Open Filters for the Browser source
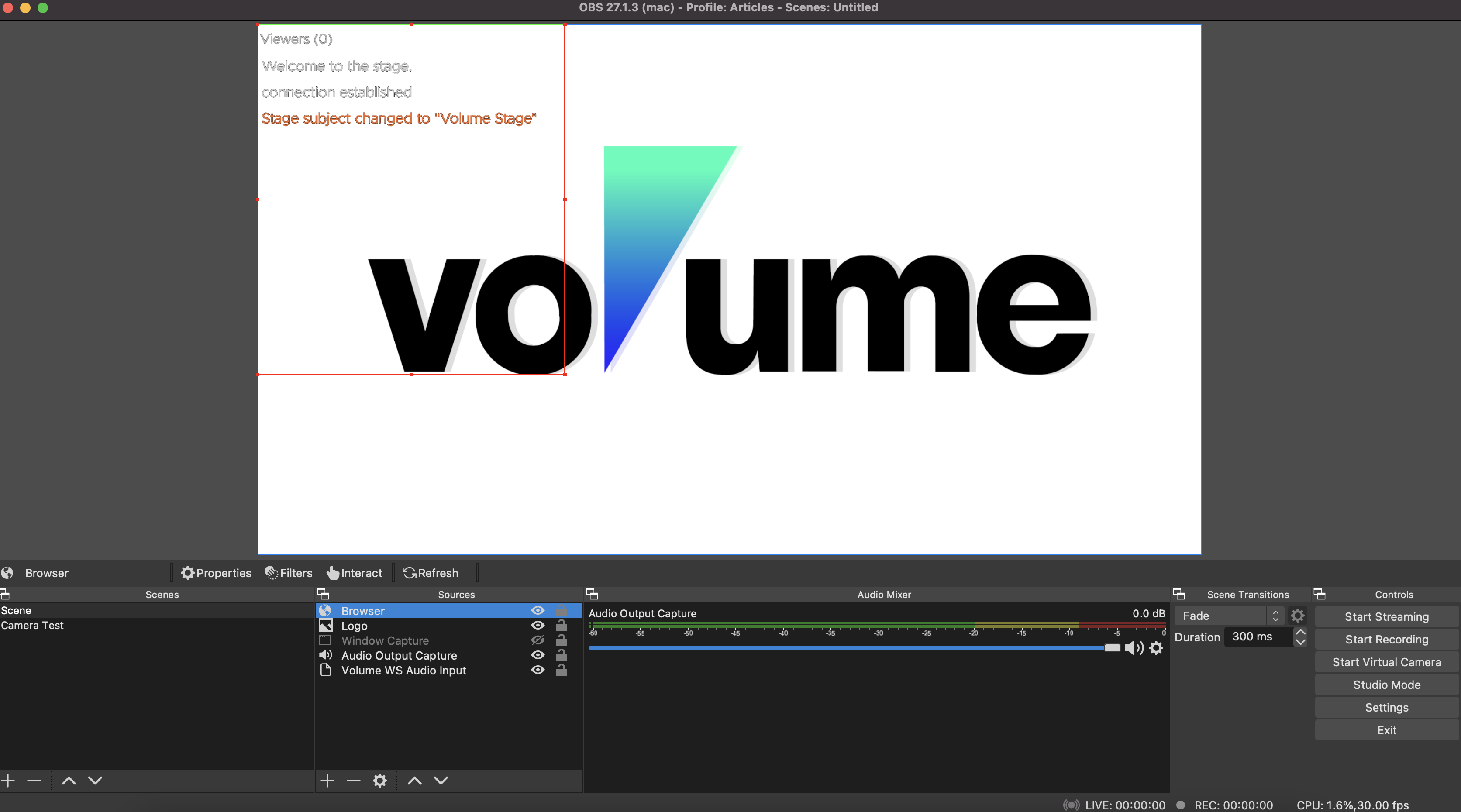The width and height of the screenshot is (1461, 812). click(x=289, y=573)
